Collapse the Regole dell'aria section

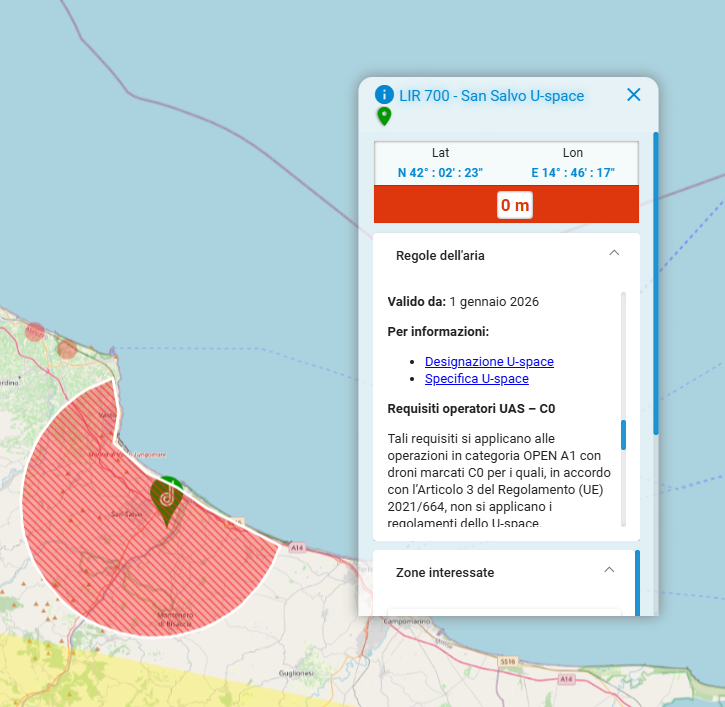point(614,253)
